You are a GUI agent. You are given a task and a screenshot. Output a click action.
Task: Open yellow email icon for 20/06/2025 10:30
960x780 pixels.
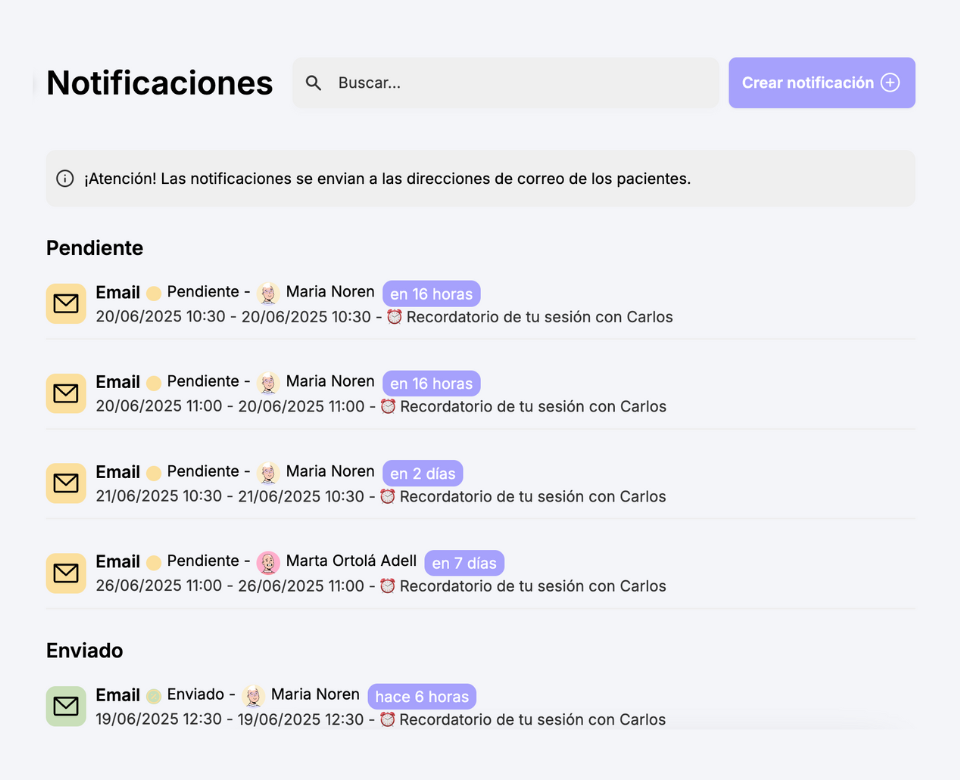point(66,304)
